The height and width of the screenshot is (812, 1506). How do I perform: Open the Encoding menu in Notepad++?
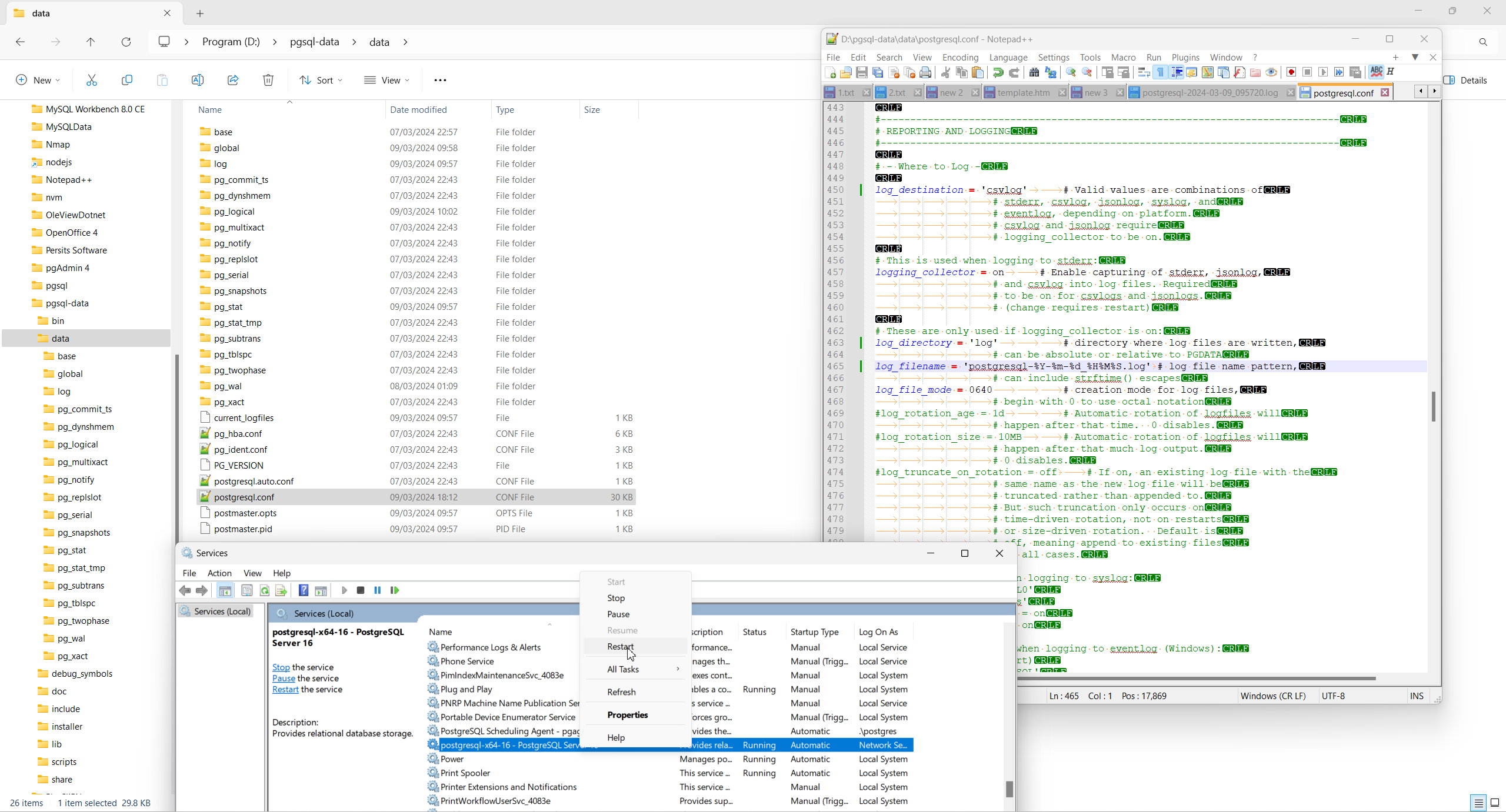coord(959,57)
